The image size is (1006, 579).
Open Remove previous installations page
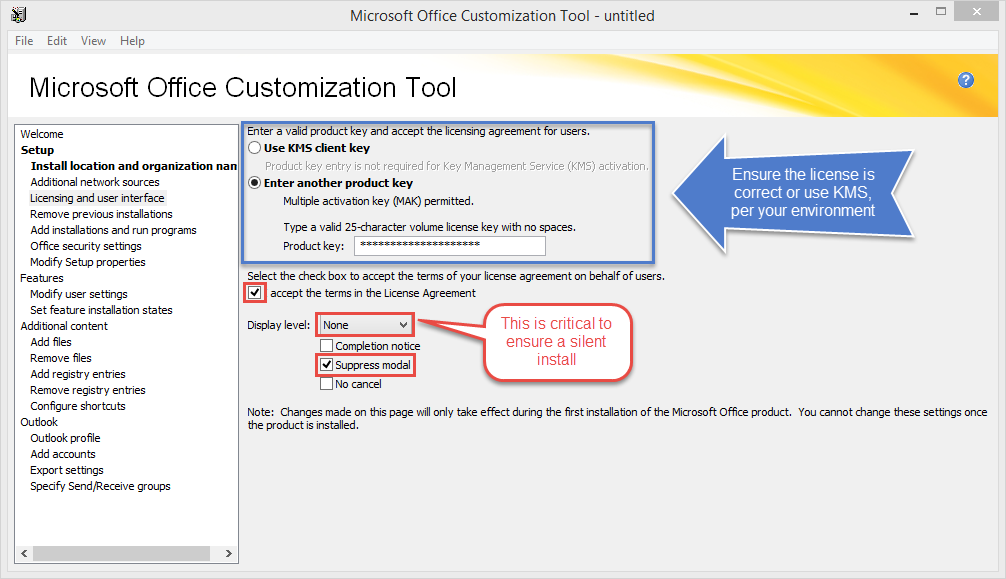[x=101, y=214]
